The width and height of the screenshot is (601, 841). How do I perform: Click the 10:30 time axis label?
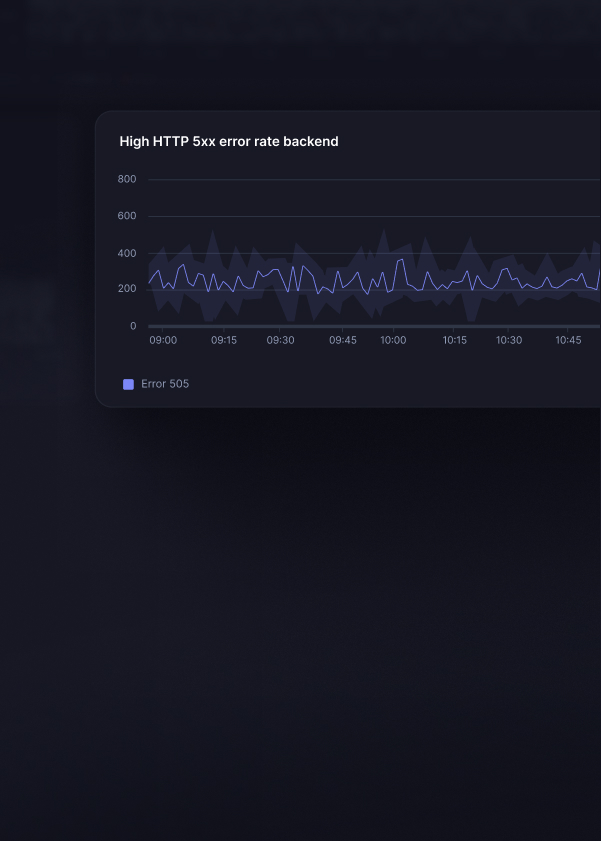(x=509, y=340)
